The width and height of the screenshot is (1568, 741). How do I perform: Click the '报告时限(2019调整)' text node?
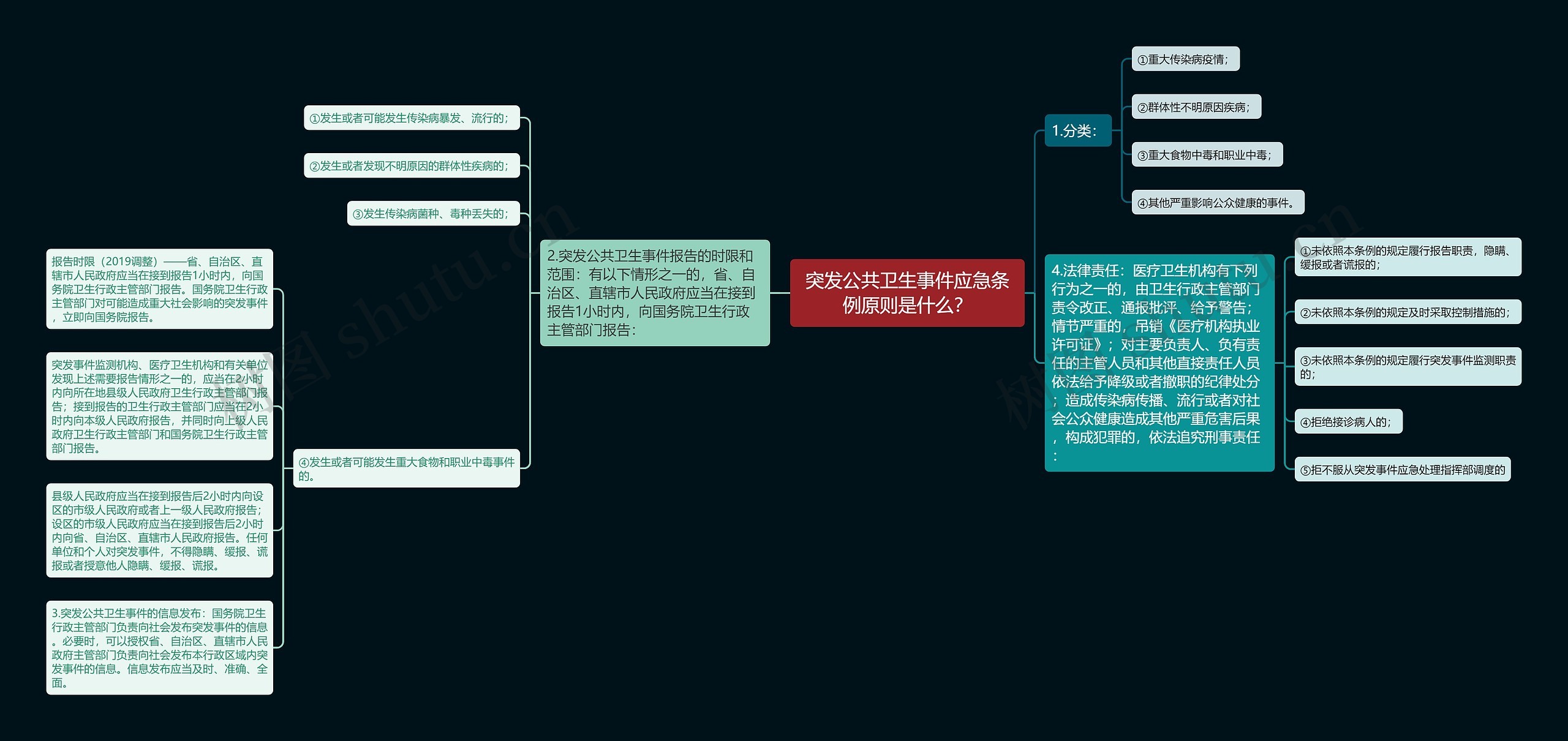point(159,289)
